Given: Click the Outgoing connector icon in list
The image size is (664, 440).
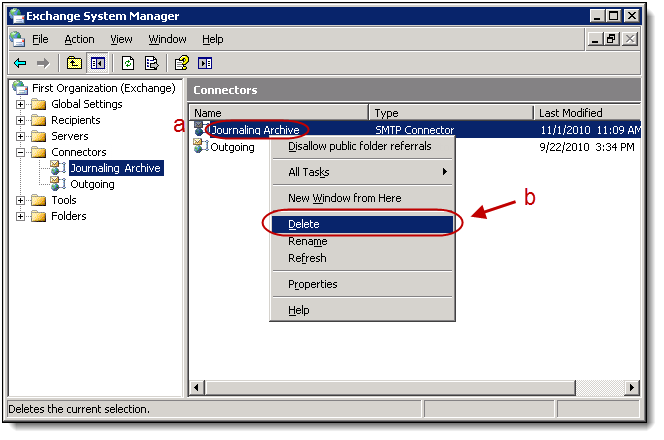Looking at the screenshot, I should coord(201,146).
